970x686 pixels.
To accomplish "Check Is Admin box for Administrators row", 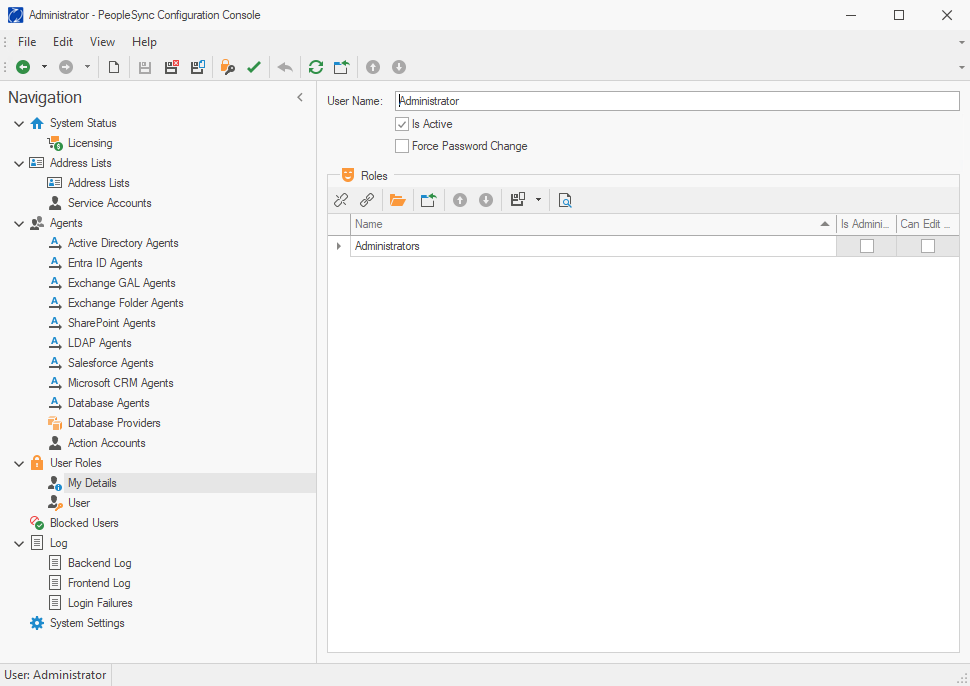I will click(x=867, y=246).
